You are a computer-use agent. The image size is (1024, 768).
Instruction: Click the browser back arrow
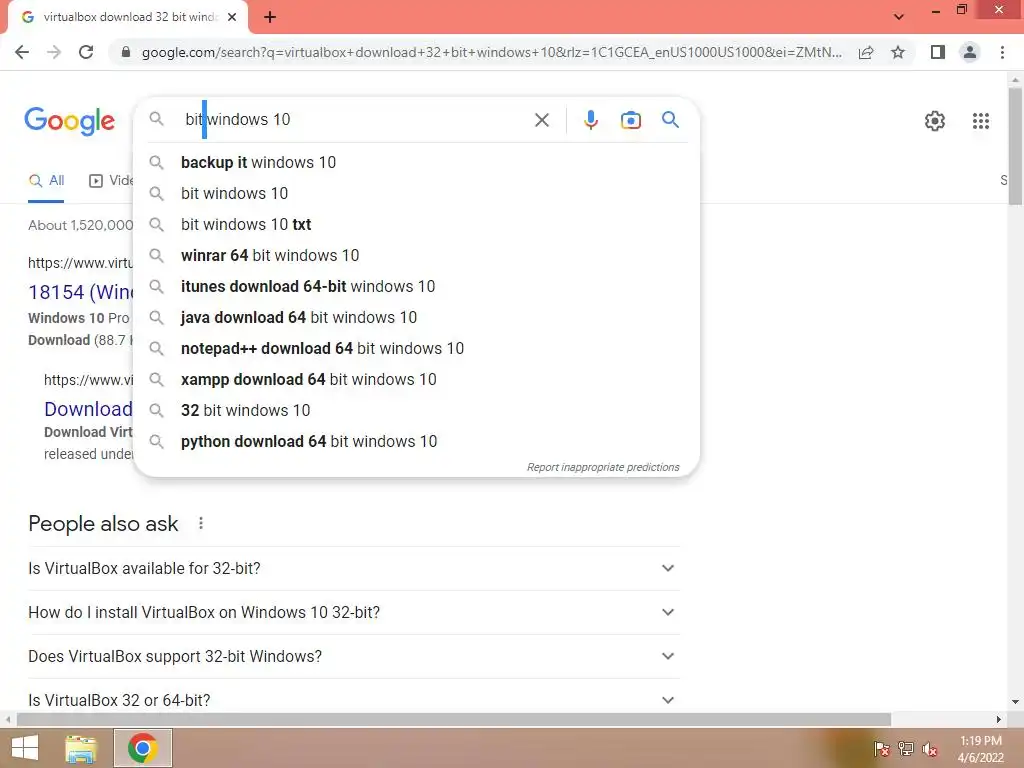tap(22, 52)
